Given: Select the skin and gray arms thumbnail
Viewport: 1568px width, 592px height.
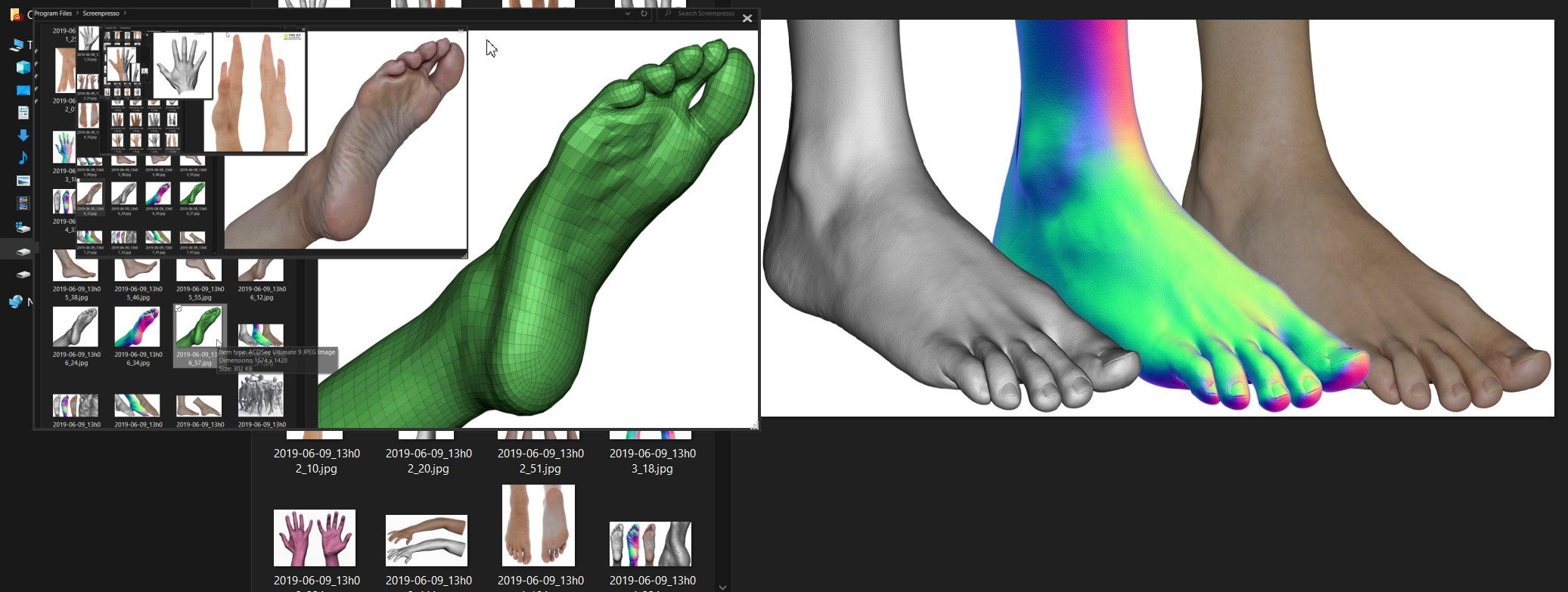Looking at the screenshot, I should [427, 541].
